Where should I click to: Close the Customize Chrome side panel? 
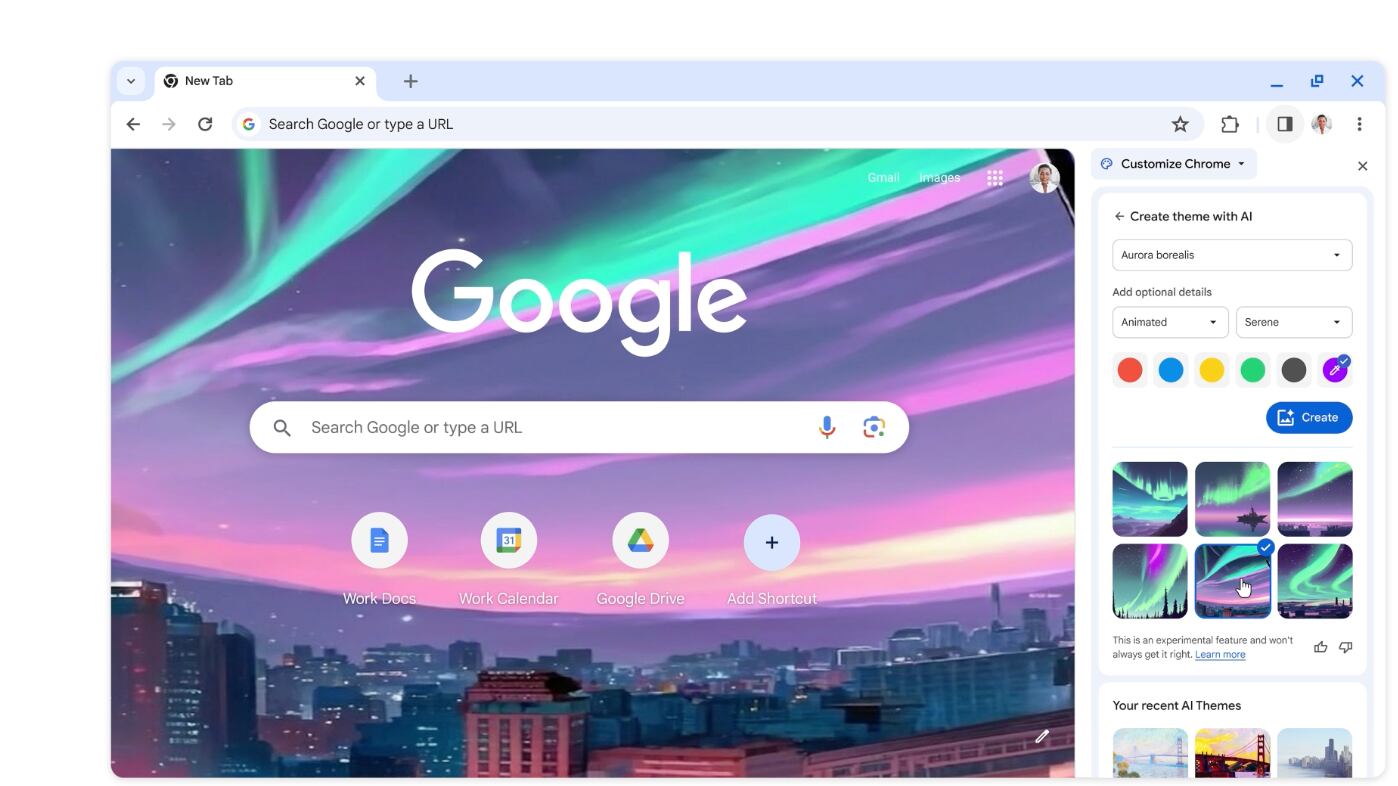pos(1362,166)
